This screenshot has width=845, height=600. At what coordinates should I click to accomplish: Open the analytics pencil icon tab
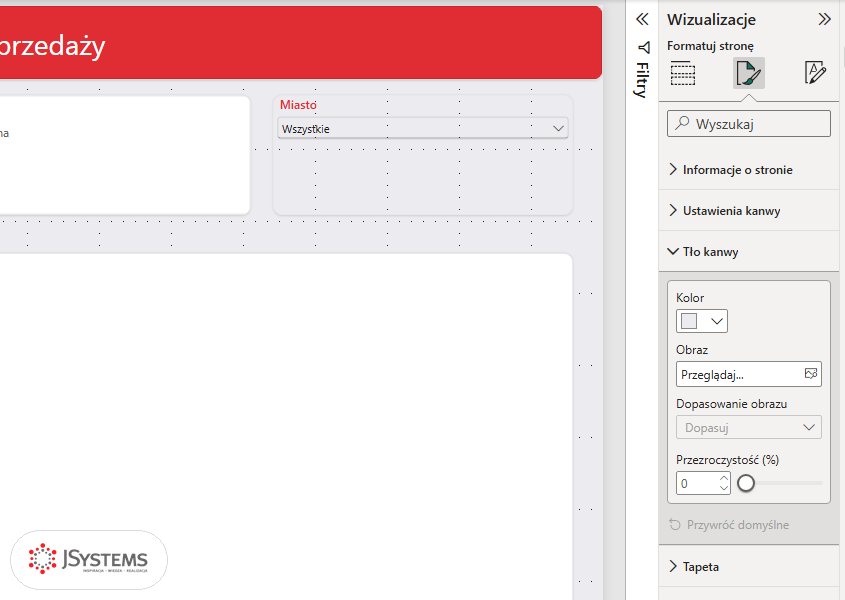(x=815, y=73)
